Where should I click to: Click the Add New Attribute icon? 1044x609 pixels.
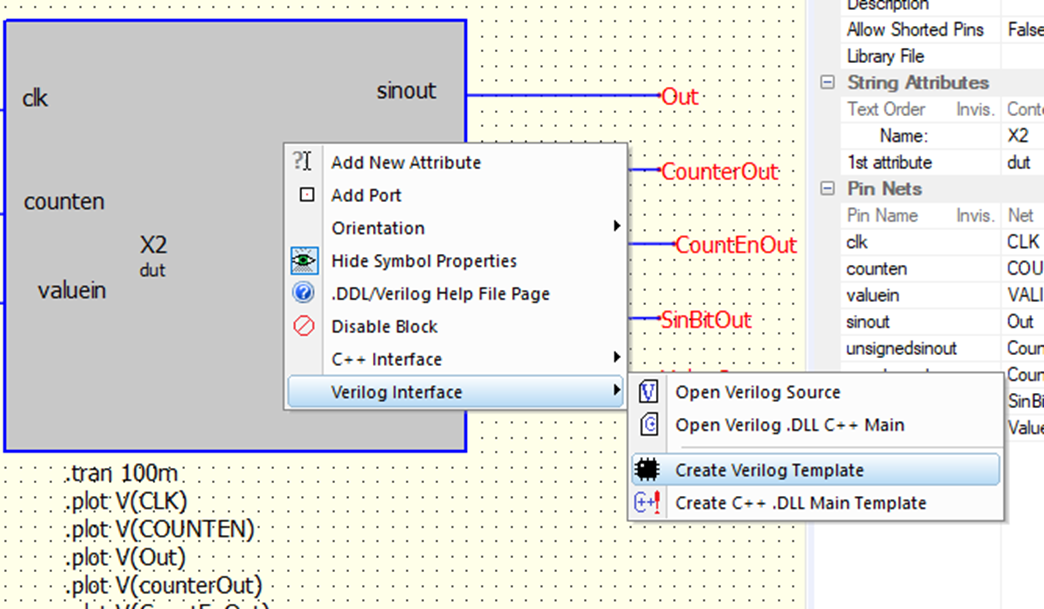pyautogui.click(x=302, y=161)
